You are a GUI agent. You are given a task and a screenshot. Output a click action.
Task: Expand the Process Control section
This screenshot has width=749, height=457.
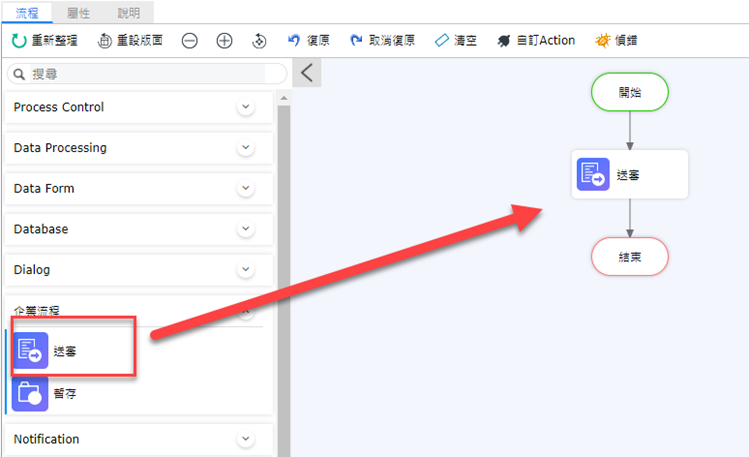point(246,108)
